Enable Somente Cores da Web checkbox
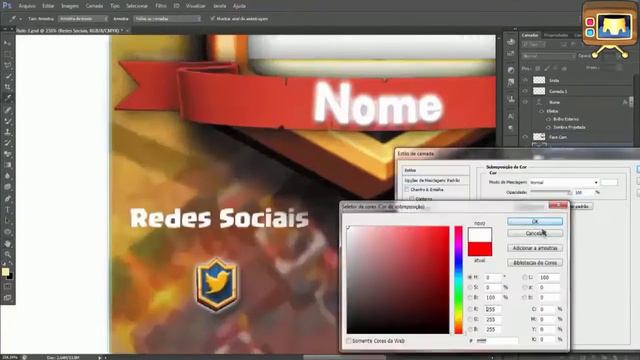The image size is (640, 360). pos(349,340)
